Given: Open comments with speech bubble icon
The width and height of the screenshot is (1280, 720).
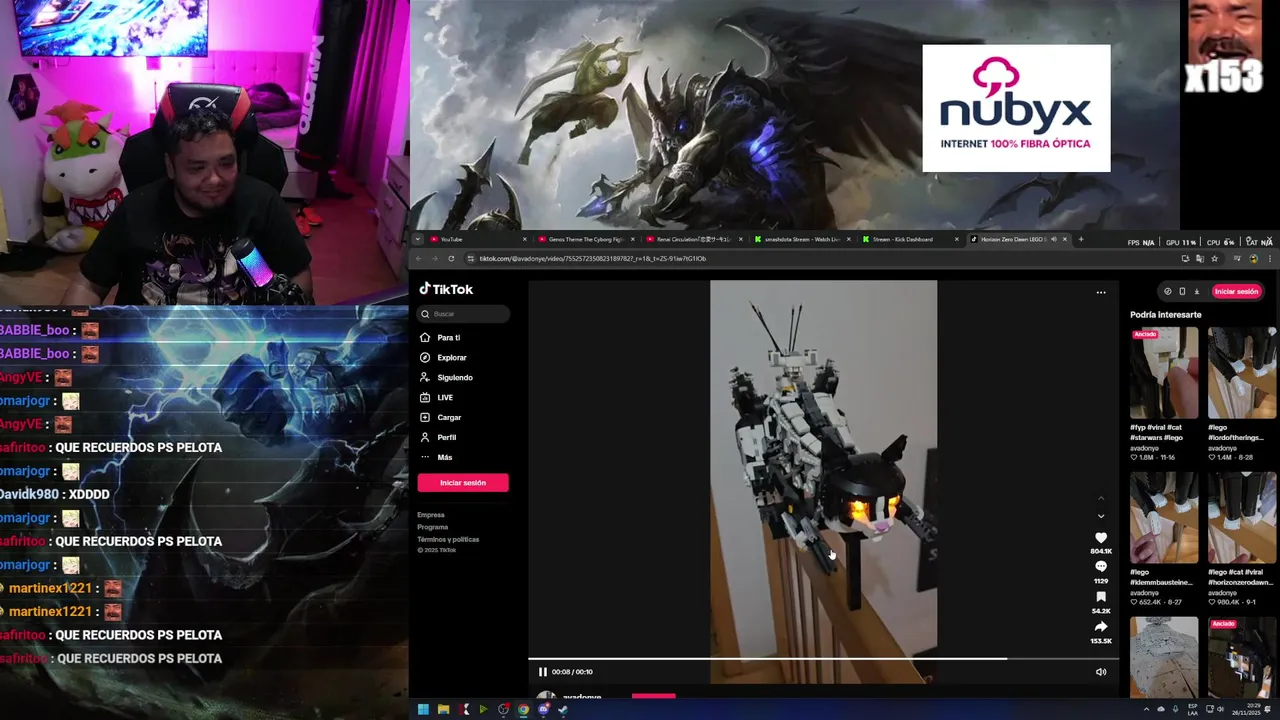Looking at the screenshot, I should point(1101,567).
